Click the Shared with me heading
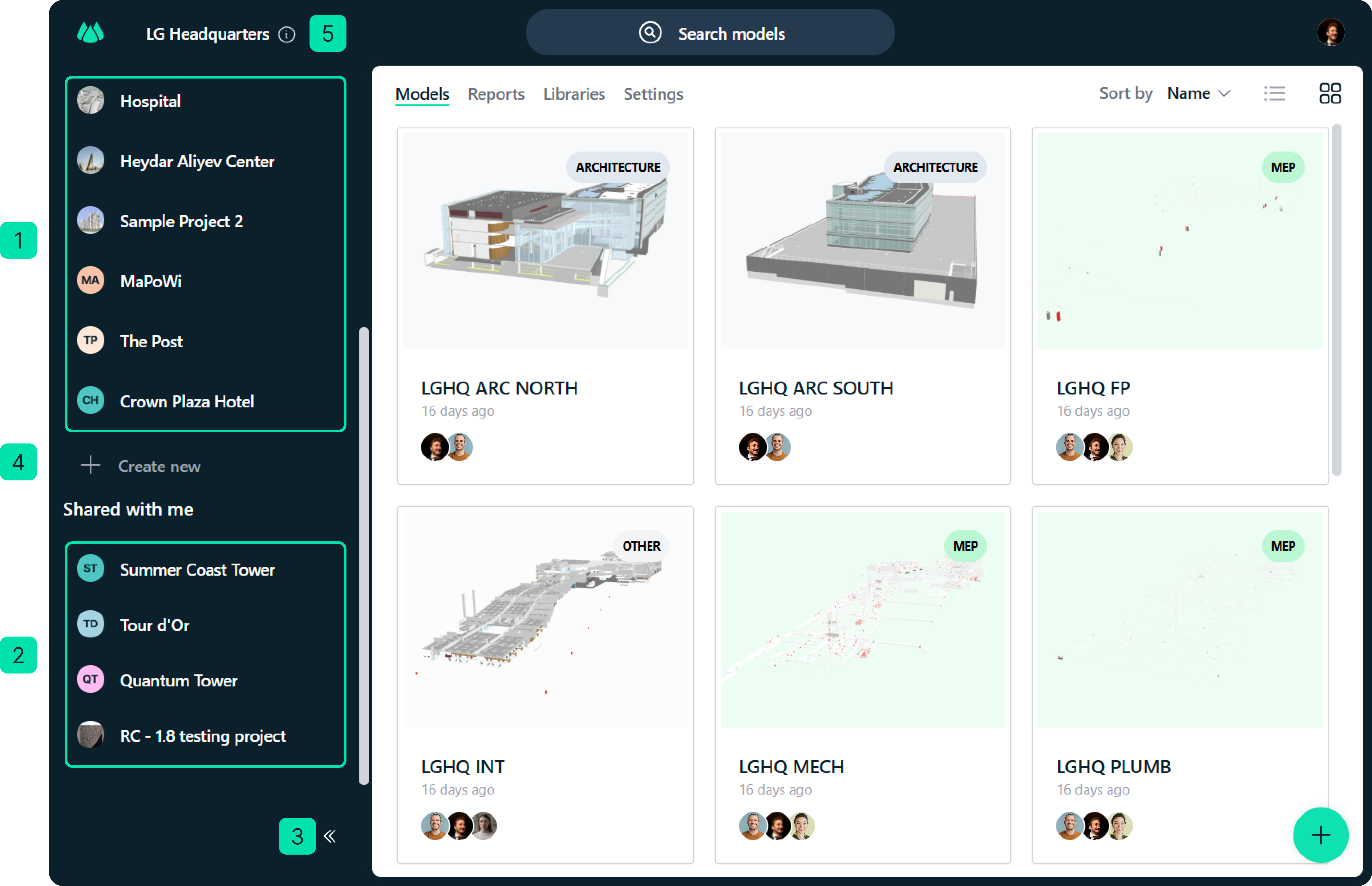1372x886 pixels. (128, 509)
